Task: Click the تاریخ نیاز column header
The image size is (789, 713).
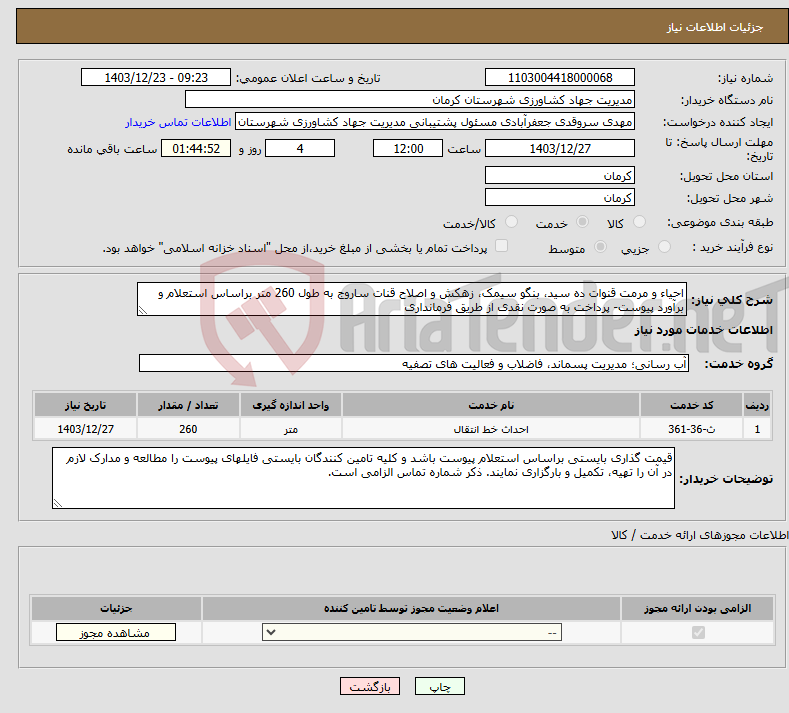Action: (86, 405)
